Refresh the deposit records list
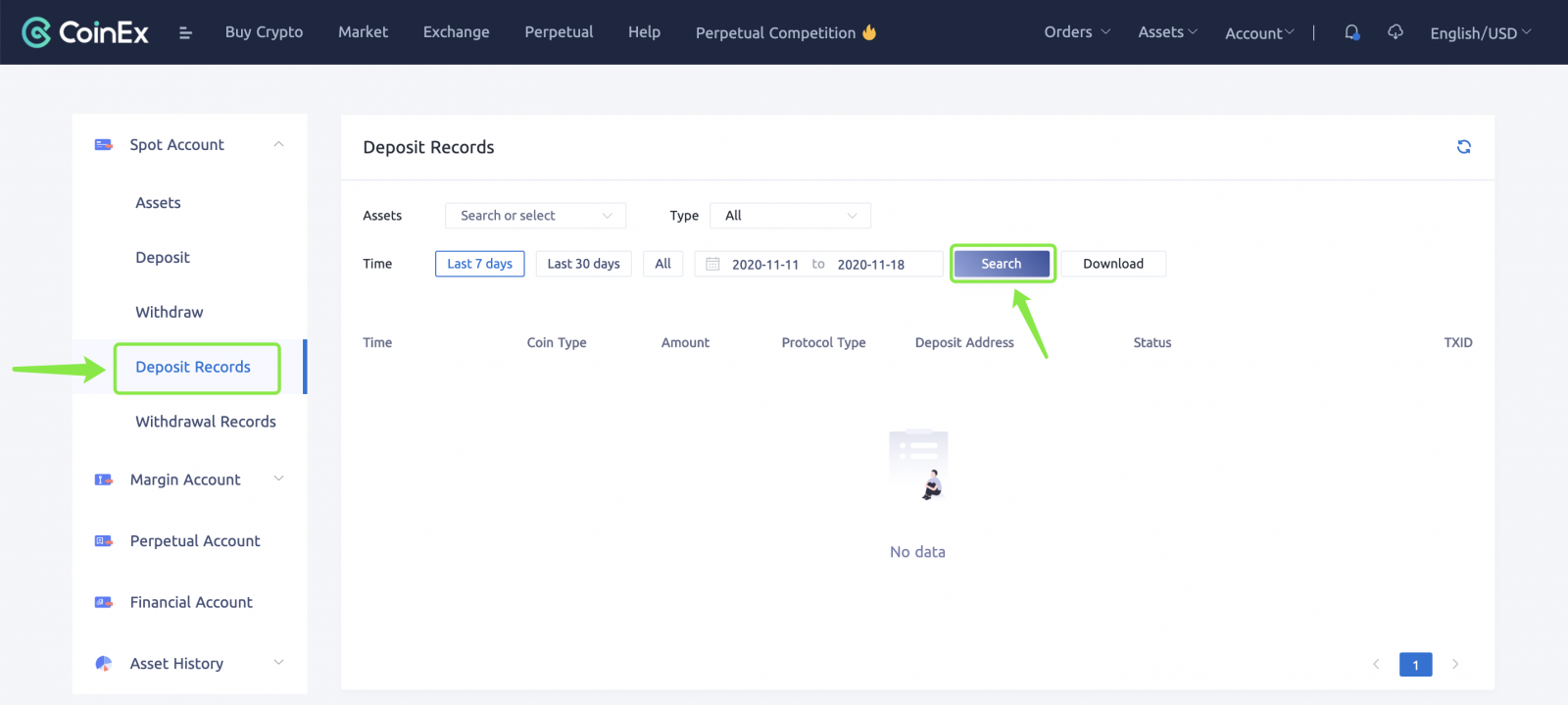 click(1463, 147)
